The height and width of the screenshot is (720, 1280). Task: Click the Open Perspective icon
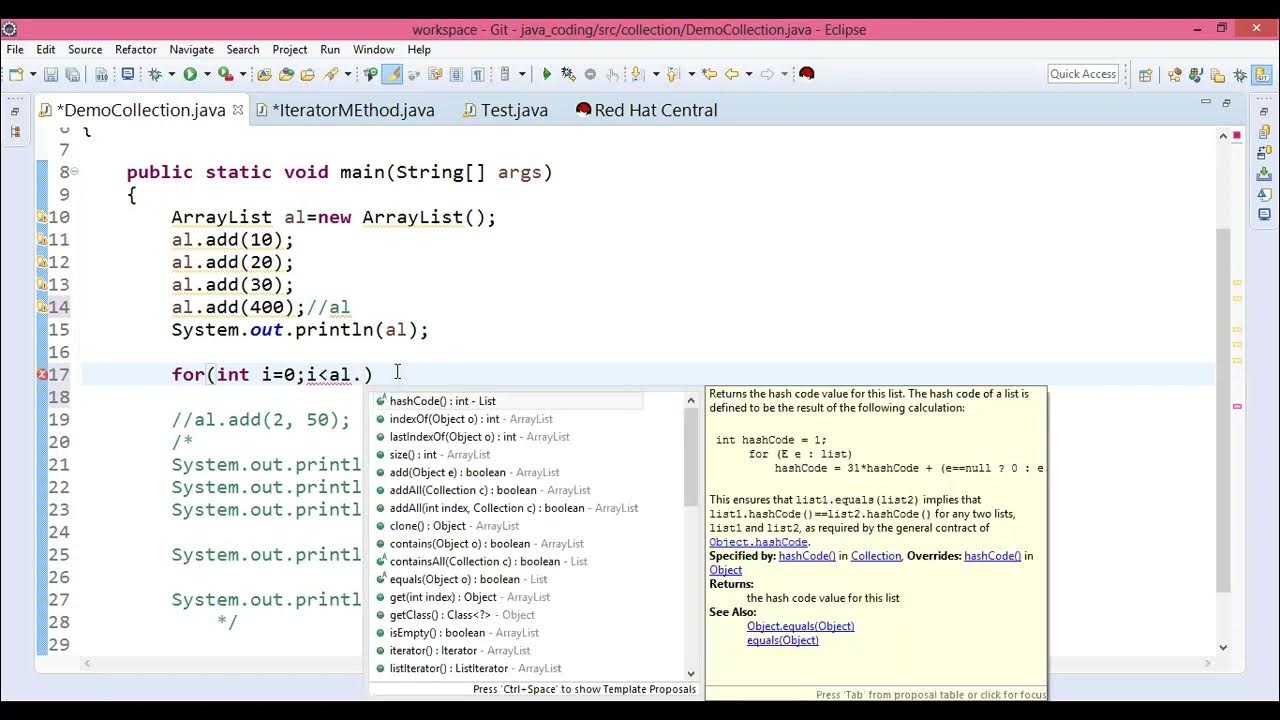point(1145,74)
